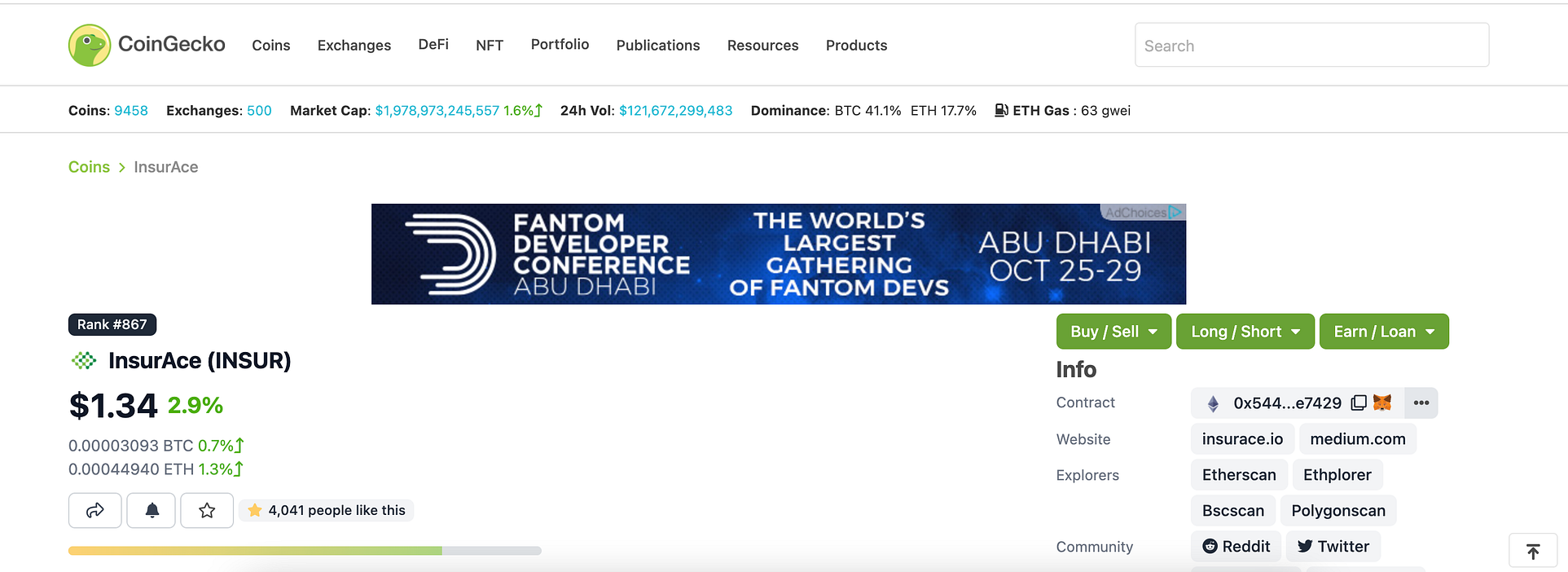This screenshot has width=1568, height=572.
Task: Click the MetaMask fox icon
Action: pos(1382,403)
